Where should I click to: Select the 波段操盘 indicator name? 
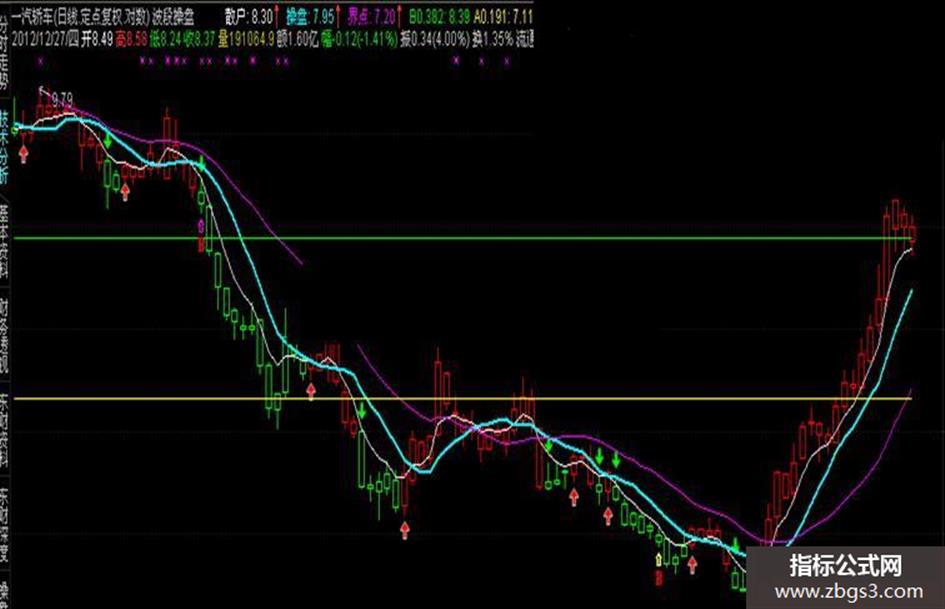click(173, 16)
